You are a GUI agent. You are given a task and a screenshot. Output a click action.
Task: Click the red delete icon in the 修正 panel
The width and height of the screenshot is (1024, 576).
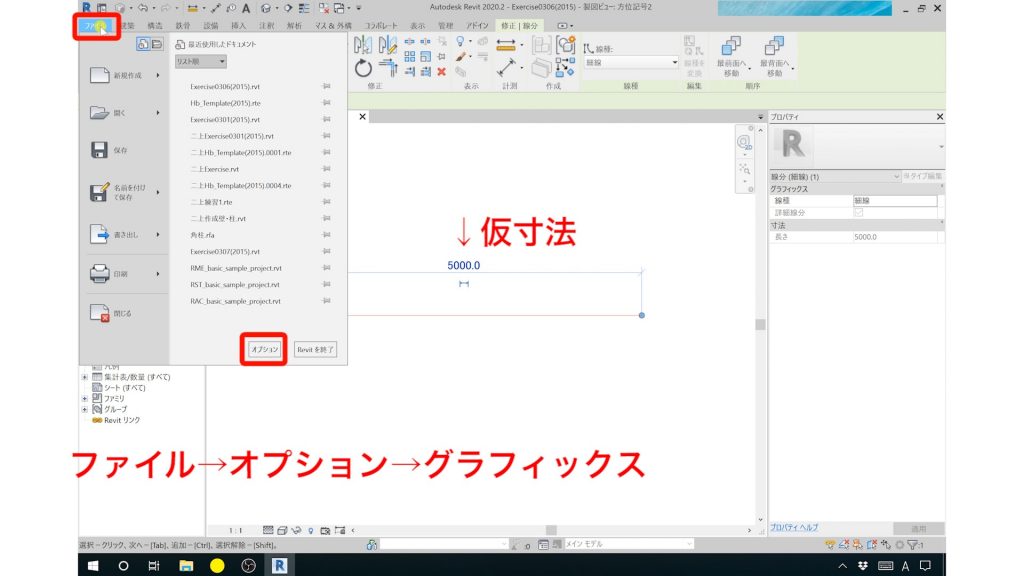[442, 72]
